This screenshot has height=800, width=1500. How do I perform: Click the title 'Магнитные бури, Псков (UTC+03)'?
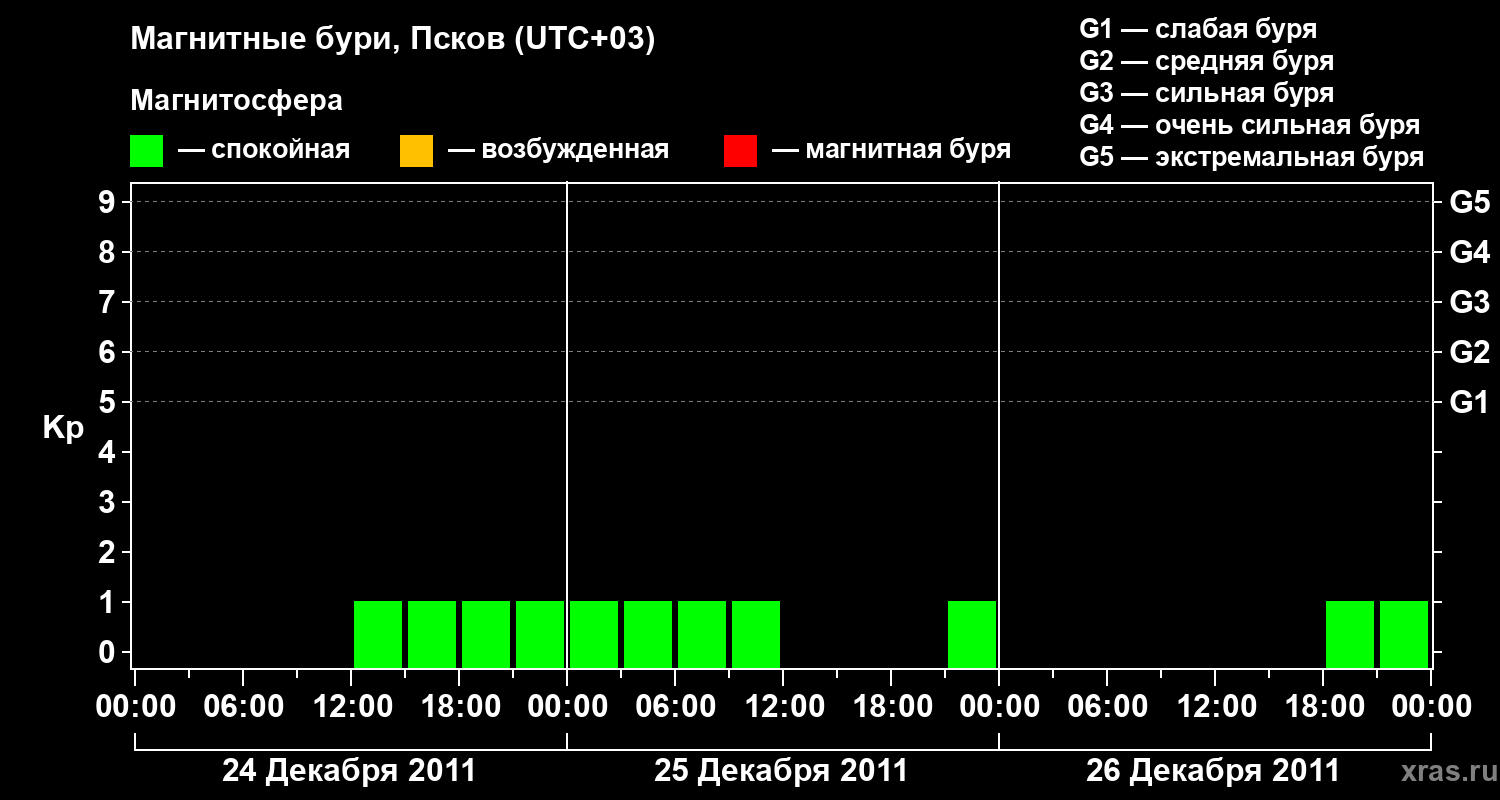[x=393, y=40]
